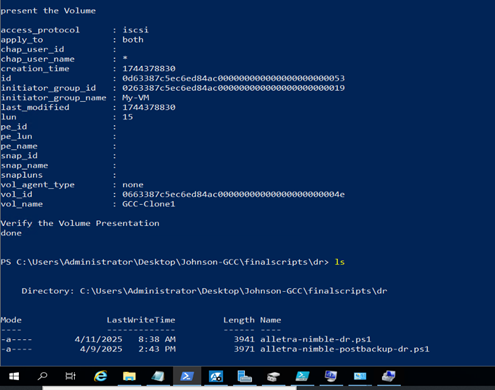Click file length 3971
495x390 pixels.
[244, 349]
